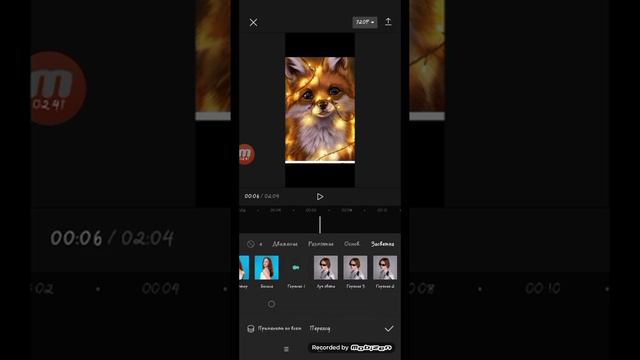Choose the fully visible blue-background woman transition thumbnail

pyautogui.click(x=267, y=268)
